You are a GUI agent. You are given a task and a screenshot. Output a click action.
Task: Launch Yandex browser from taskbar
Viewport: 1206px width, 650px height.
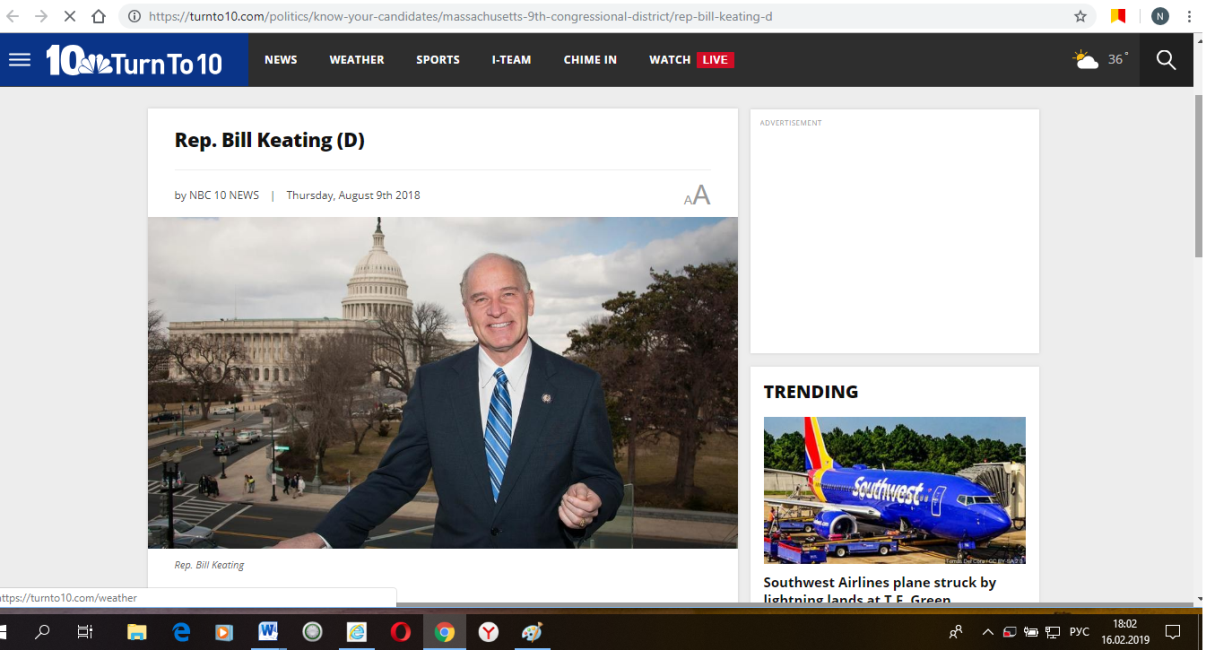tap(488, 632)
